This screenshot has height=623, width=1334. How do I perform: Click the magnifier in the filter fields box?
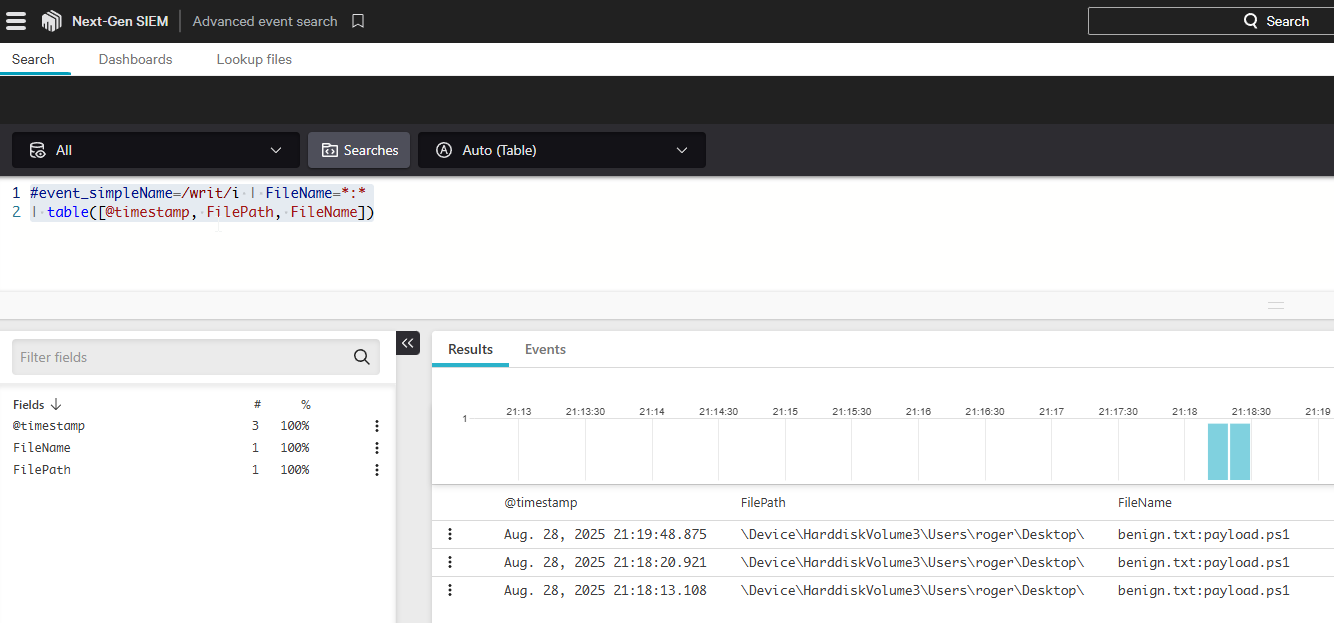(x=361, y=356)
